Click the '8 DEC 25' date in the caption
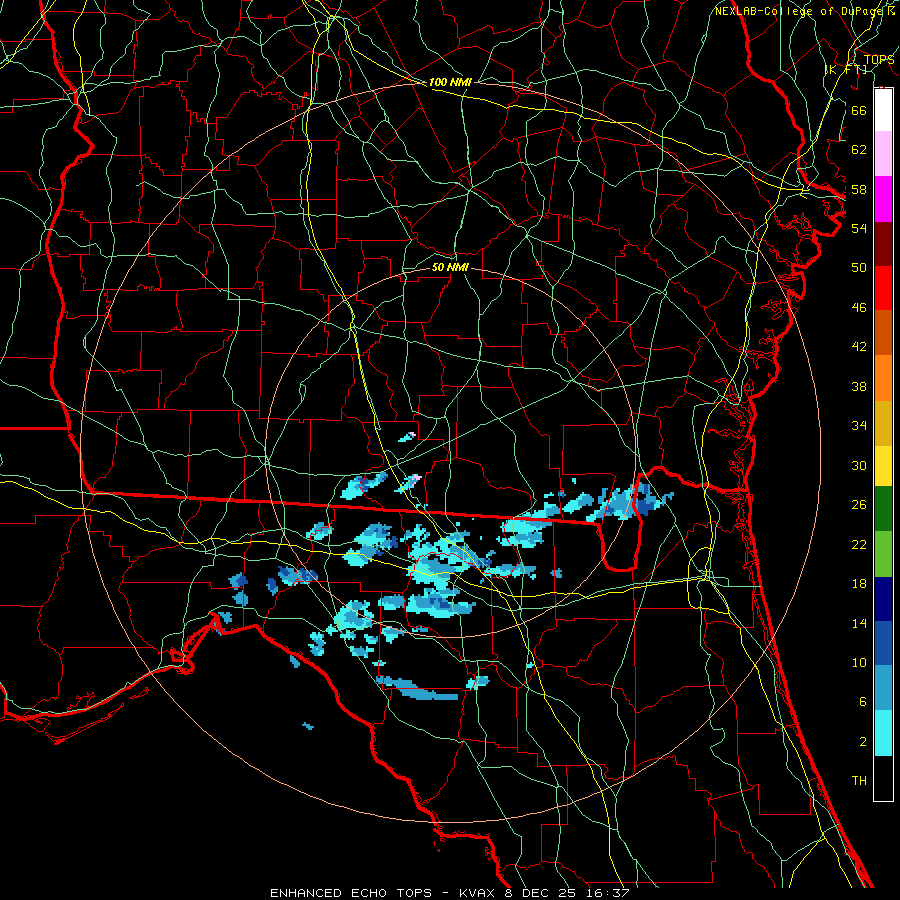The width and height of the screenshot is (900, 900). (541, 893)
